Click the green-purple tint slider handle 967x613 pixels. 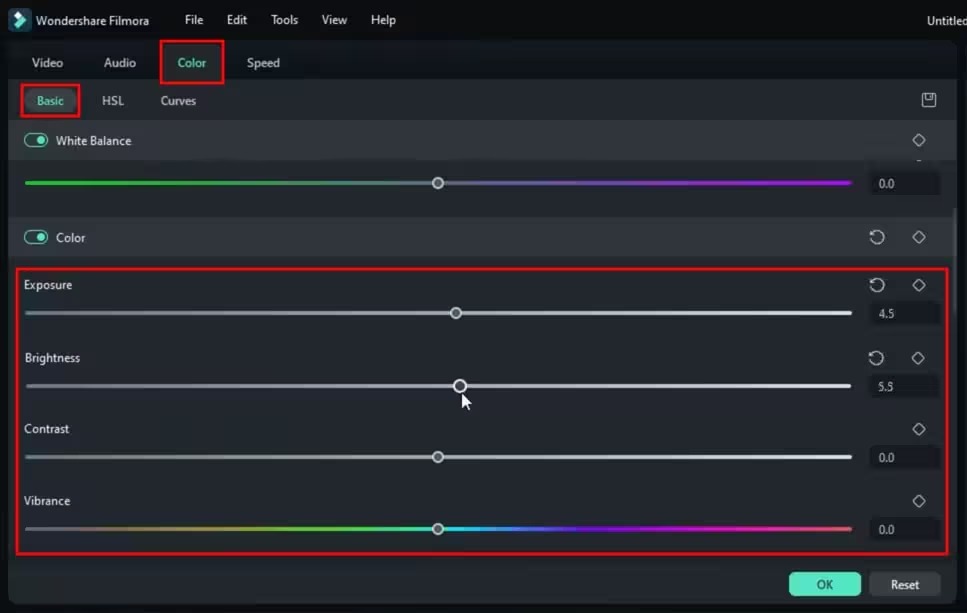(x=438, y=183)
